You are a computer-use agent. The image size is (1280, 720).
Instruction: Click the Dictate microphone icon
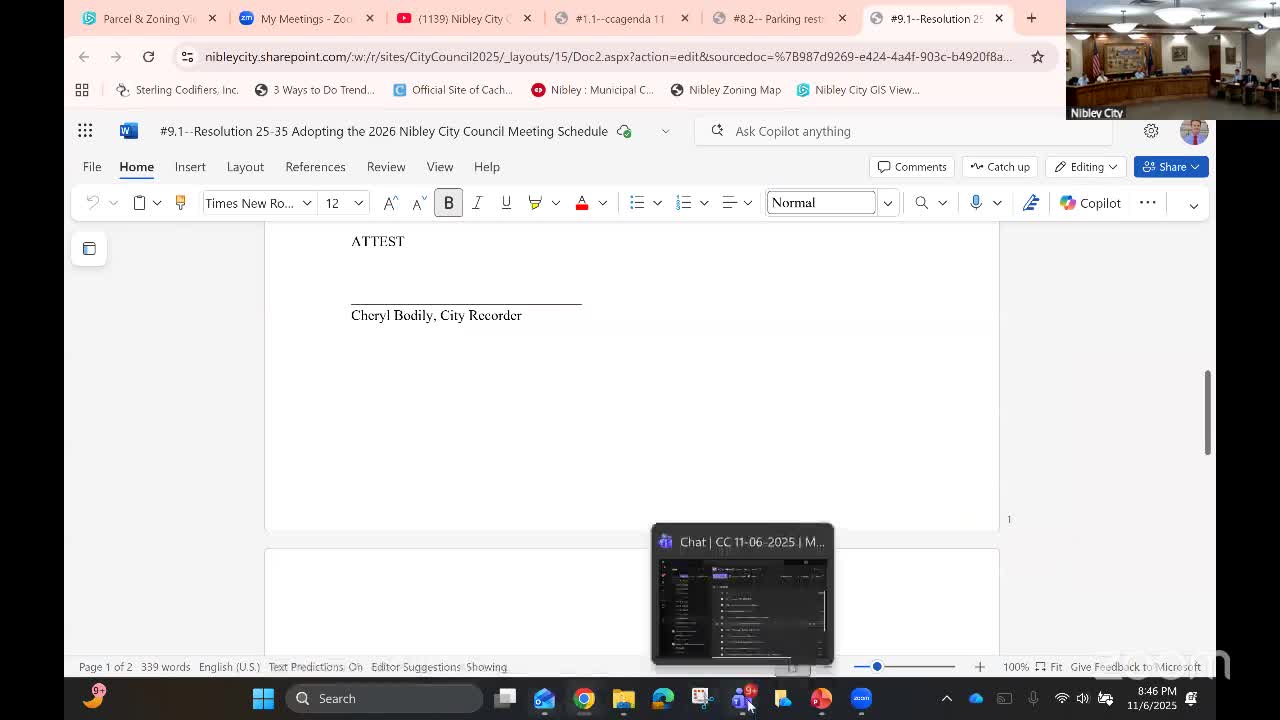pyautogui.click(x=976, y=203)
